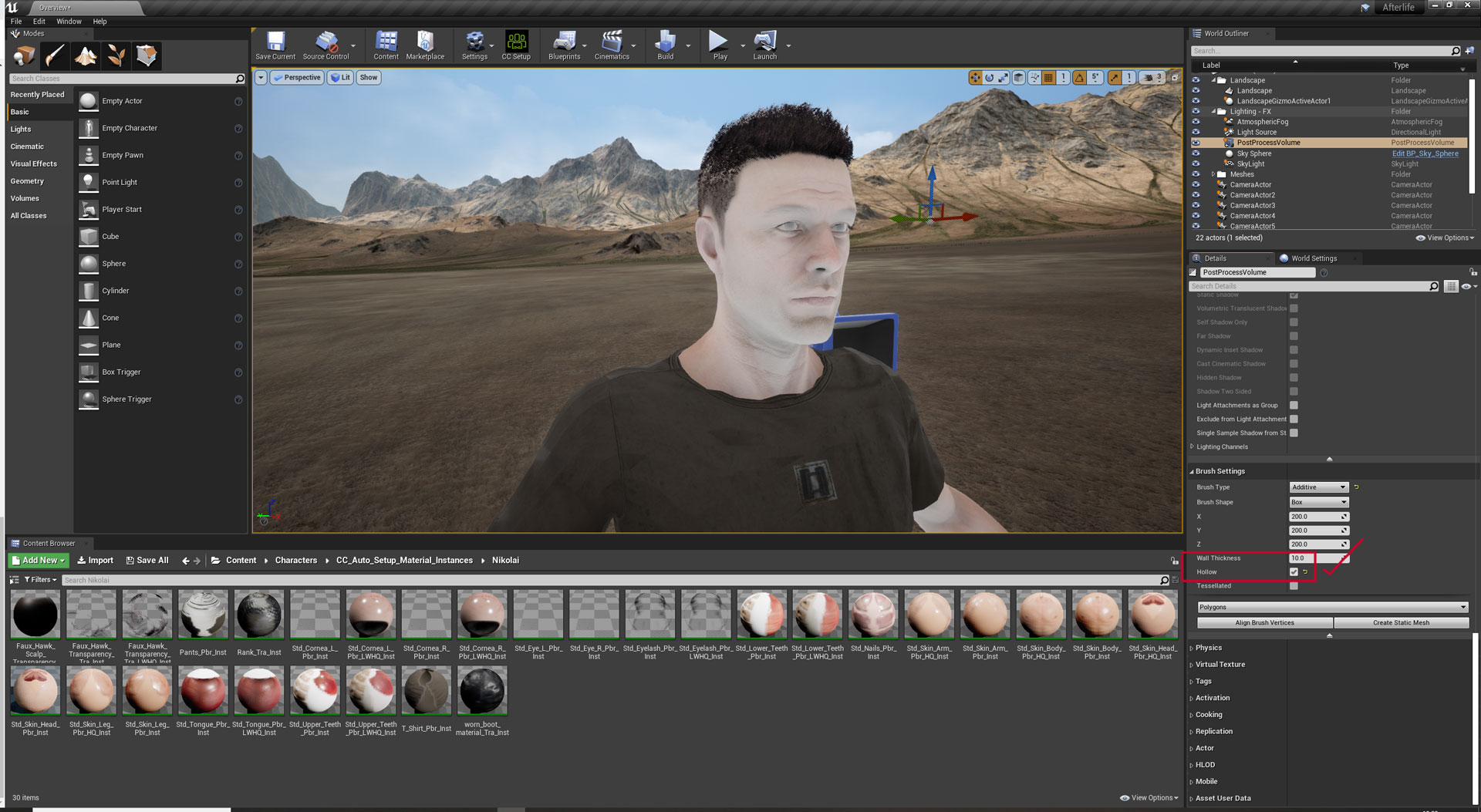The image size is (1481, 812).
Task: Click the Empty Actor placement icon
Action: click(x=89, y=101)
